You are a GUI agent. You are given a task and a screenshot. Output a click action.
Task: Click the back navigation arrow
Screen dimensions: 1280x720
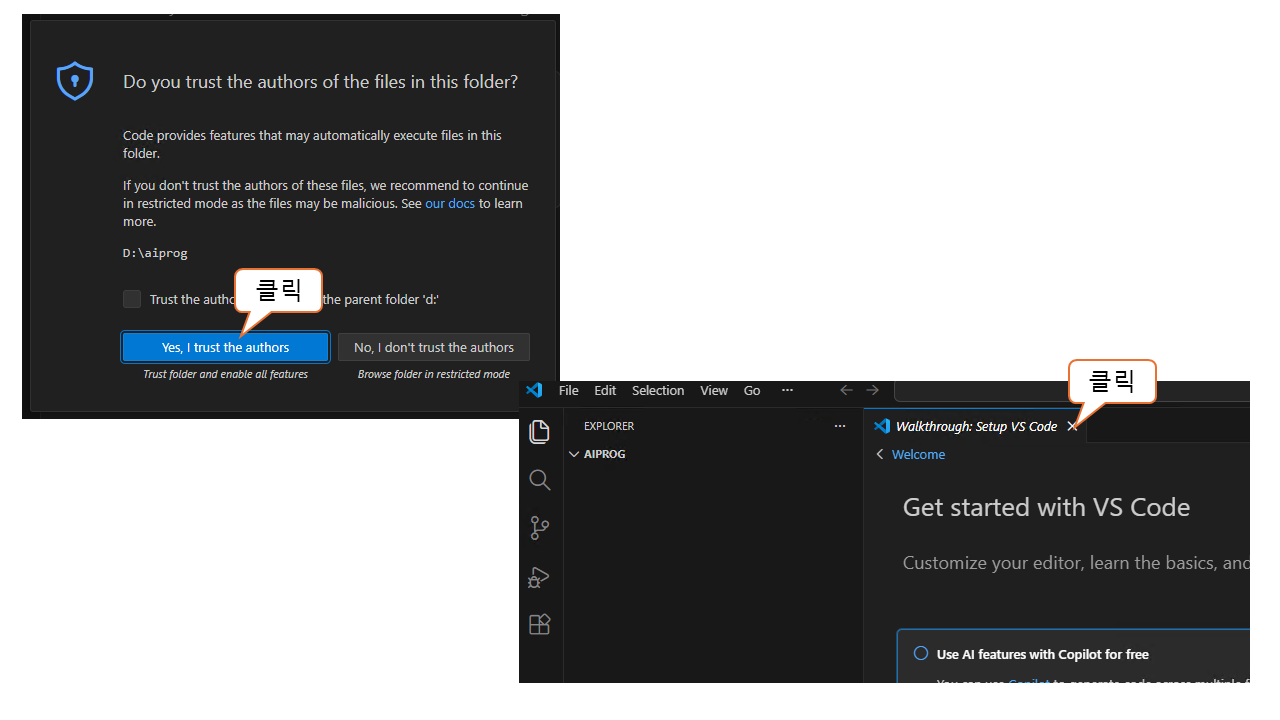pos(846,390)
